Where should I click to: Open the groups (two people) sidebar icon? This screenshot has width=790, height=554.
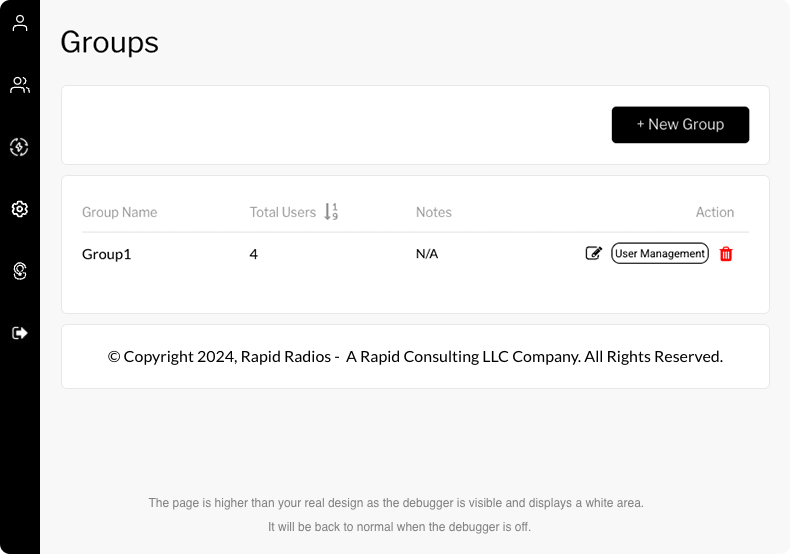(20, 85)
